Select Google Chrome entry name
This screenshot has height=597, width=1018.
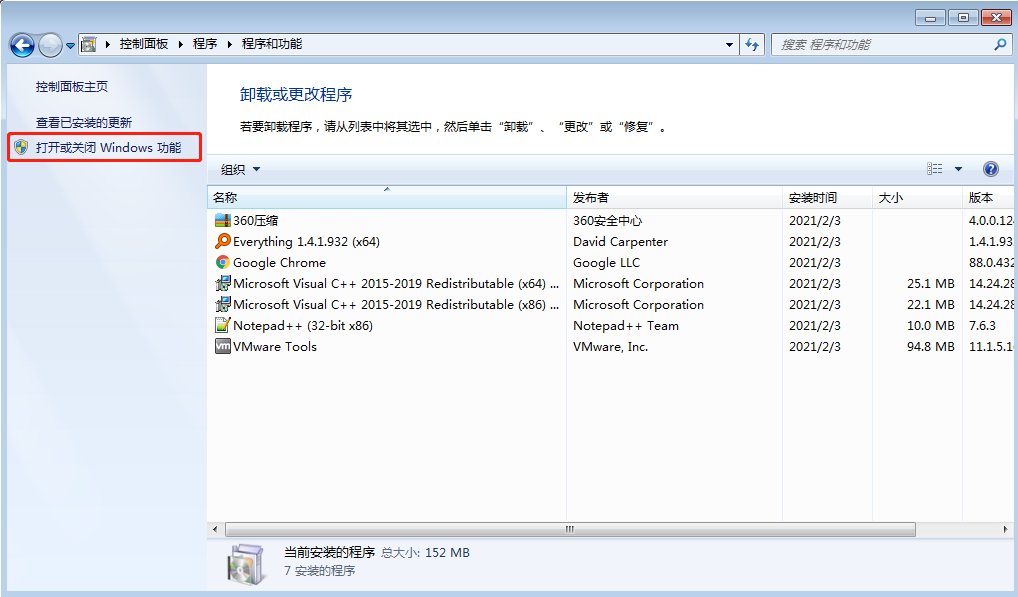pos(279,262)
